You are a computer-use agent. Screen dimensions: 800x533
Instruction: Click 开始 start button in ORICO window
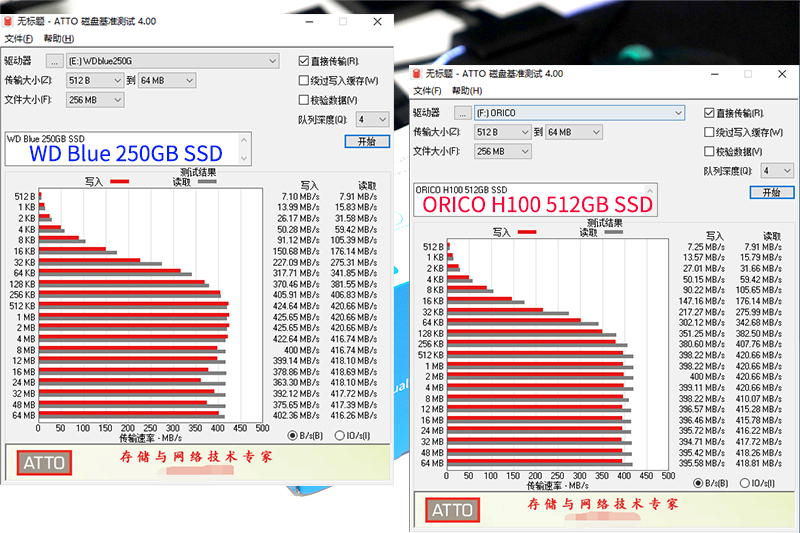[771, 192]
